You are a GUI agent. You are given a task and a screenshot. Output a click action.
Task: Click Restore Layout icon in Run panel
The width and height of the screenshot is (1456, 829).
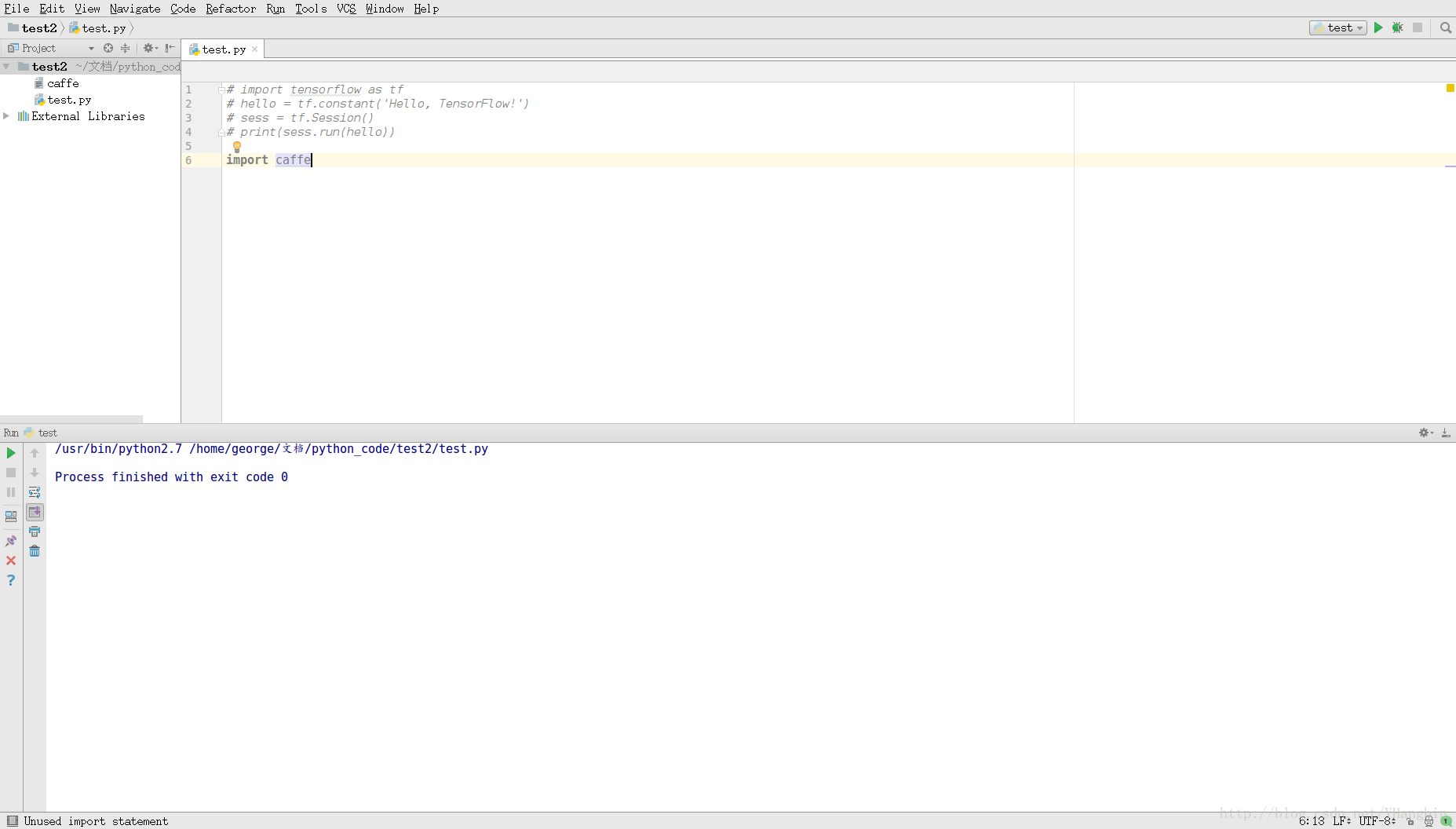[x=11, y=517]
